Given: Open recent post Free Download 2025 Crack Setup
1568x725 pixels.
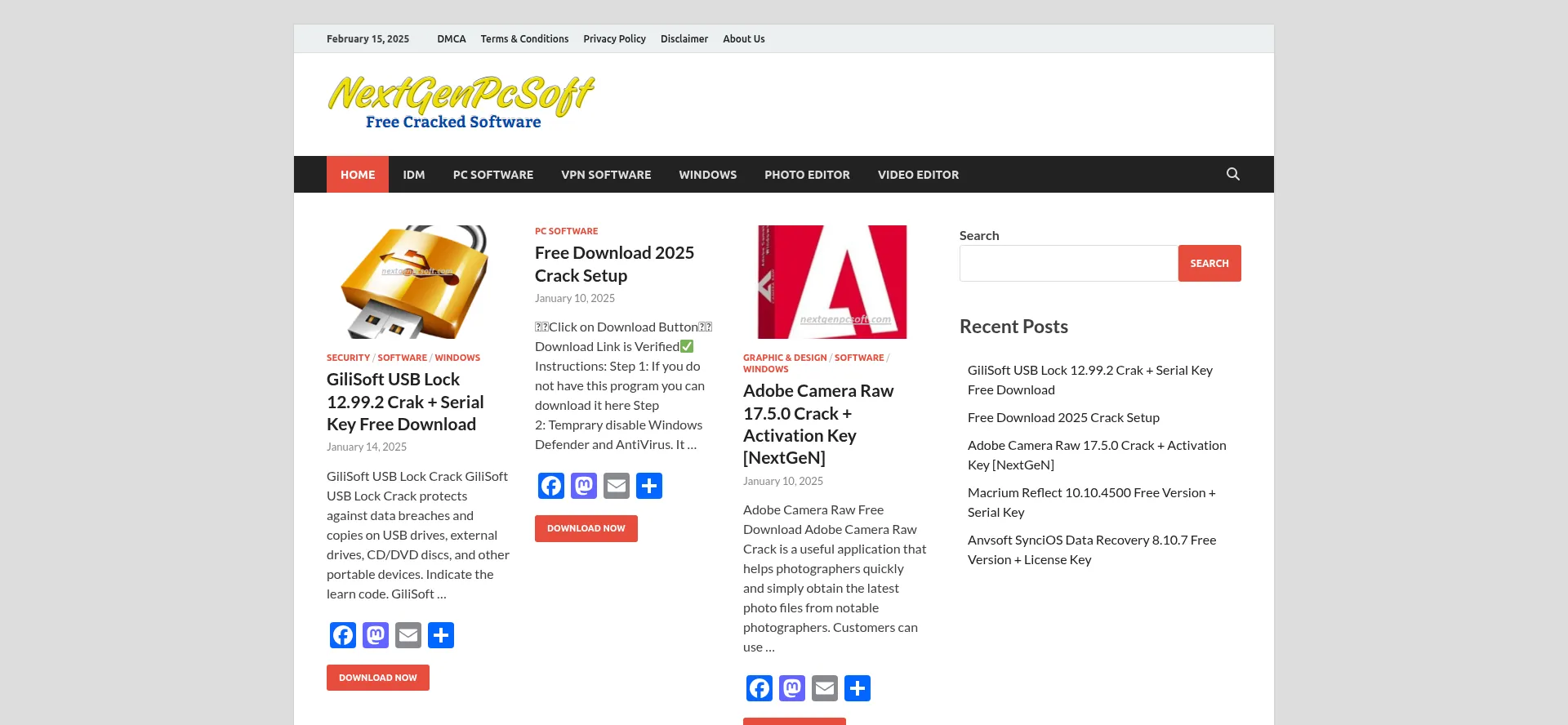Looking at the screenshot, I should click(x=1063, y=417).
